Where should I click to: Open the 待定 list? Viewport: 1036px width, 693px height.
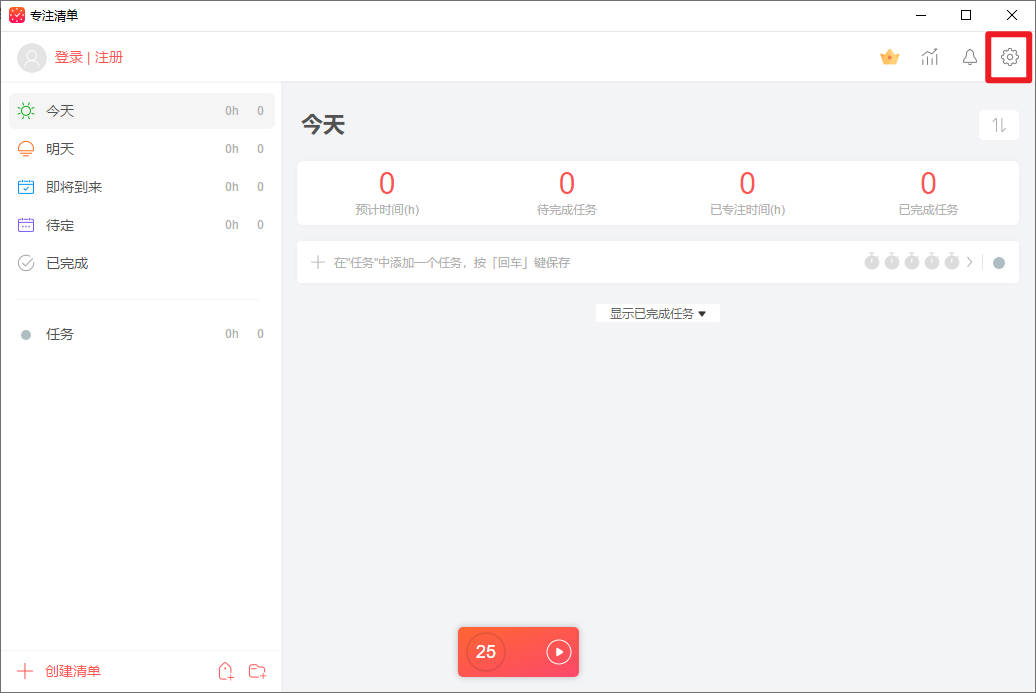(x=60, y=225)
